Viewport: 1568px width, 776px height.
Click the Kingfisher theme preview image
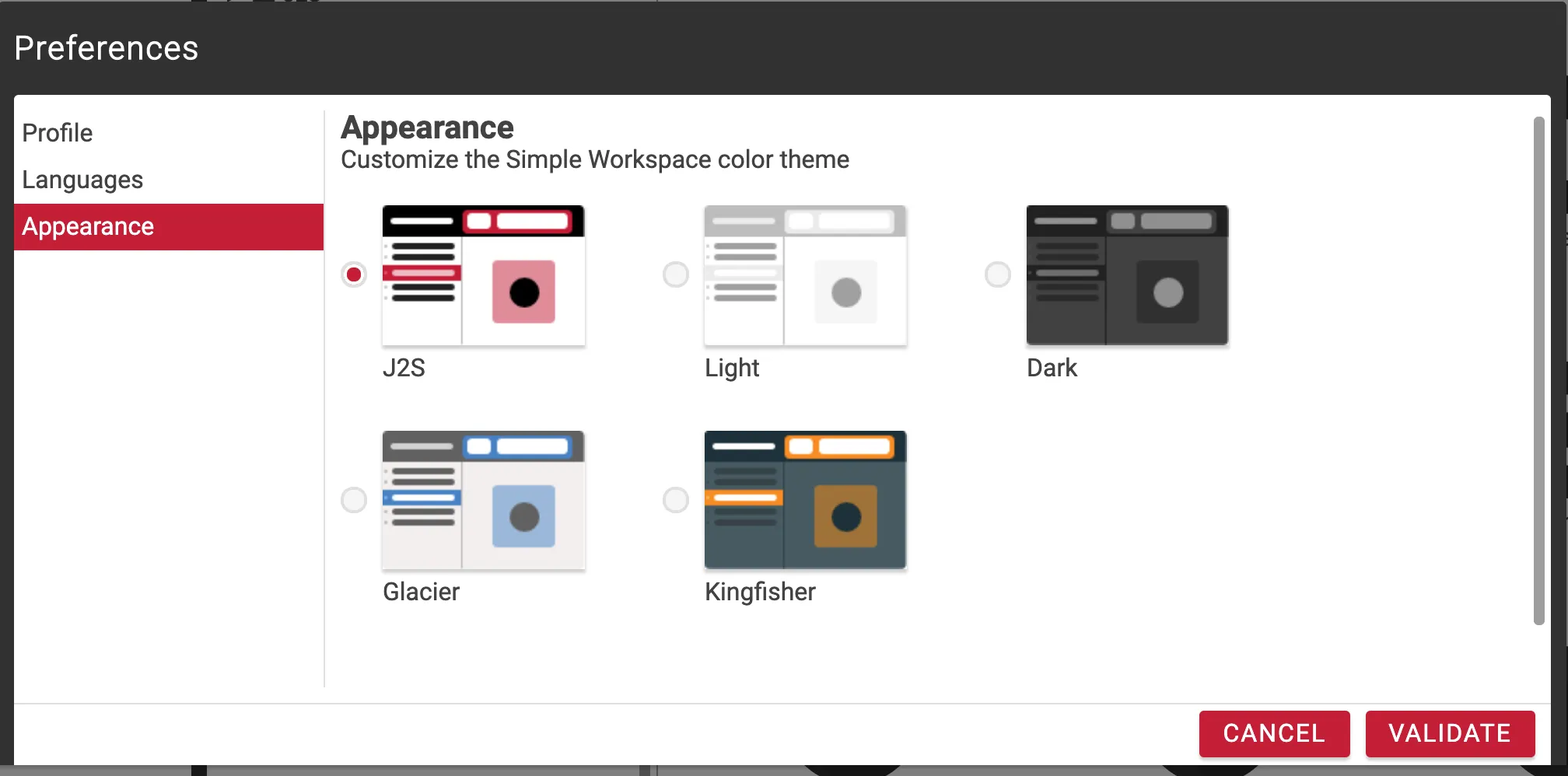[x=805, y=500]
